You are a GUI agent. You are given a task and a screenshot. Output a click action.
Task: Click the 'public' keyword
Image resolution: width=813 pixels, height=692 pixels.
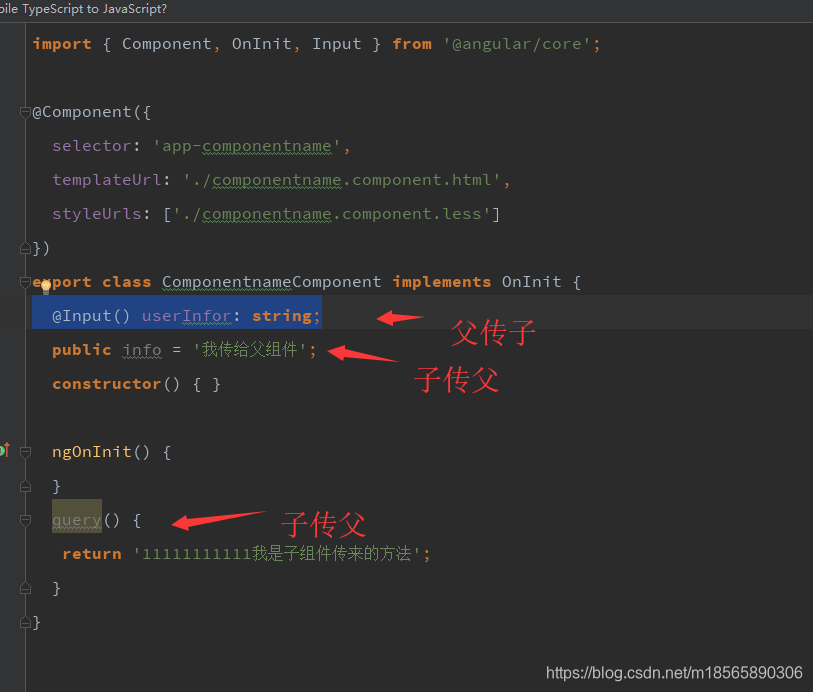[81, 350]
